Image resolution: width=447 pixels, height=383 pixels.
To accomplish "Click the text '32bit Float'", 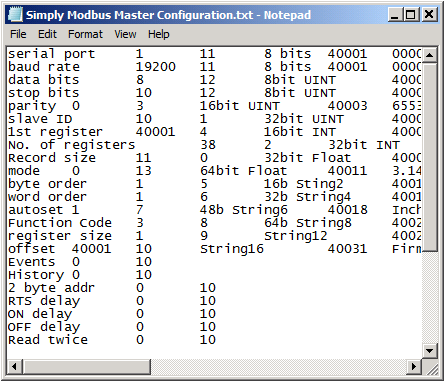I will (308, 158).
